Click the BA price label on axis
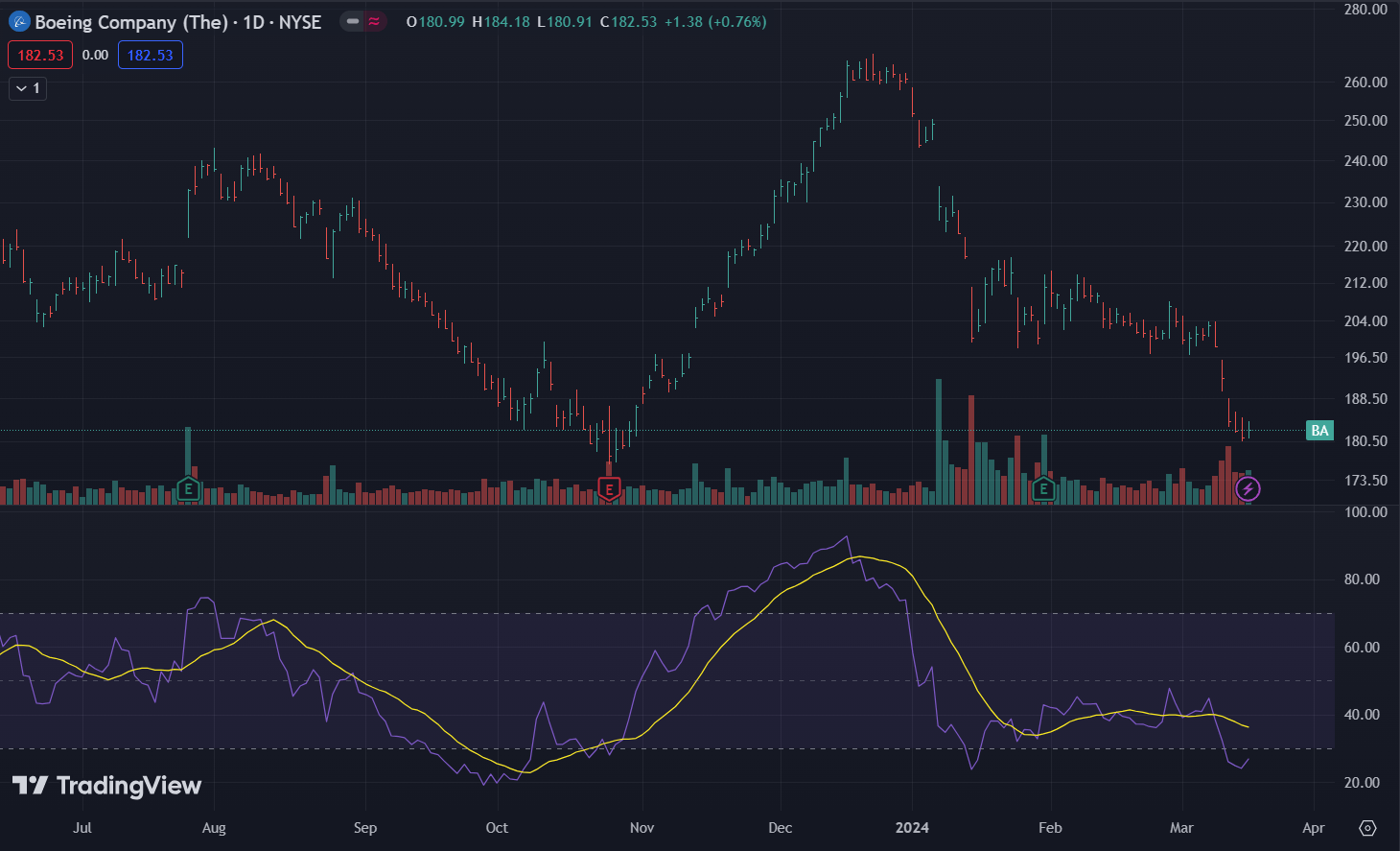 tap(1319, 430)
